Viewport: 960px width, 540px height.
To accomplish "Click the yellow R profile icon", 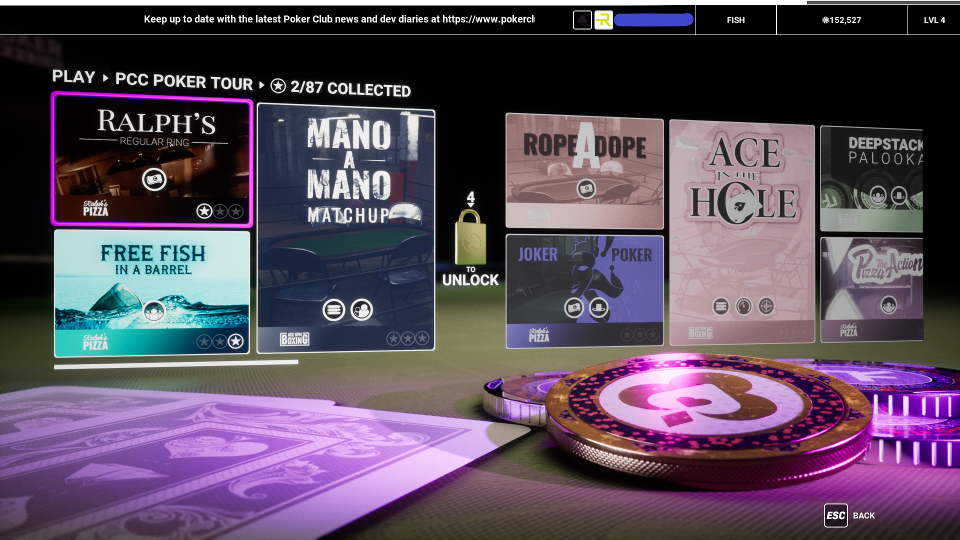I will (603, 20).
